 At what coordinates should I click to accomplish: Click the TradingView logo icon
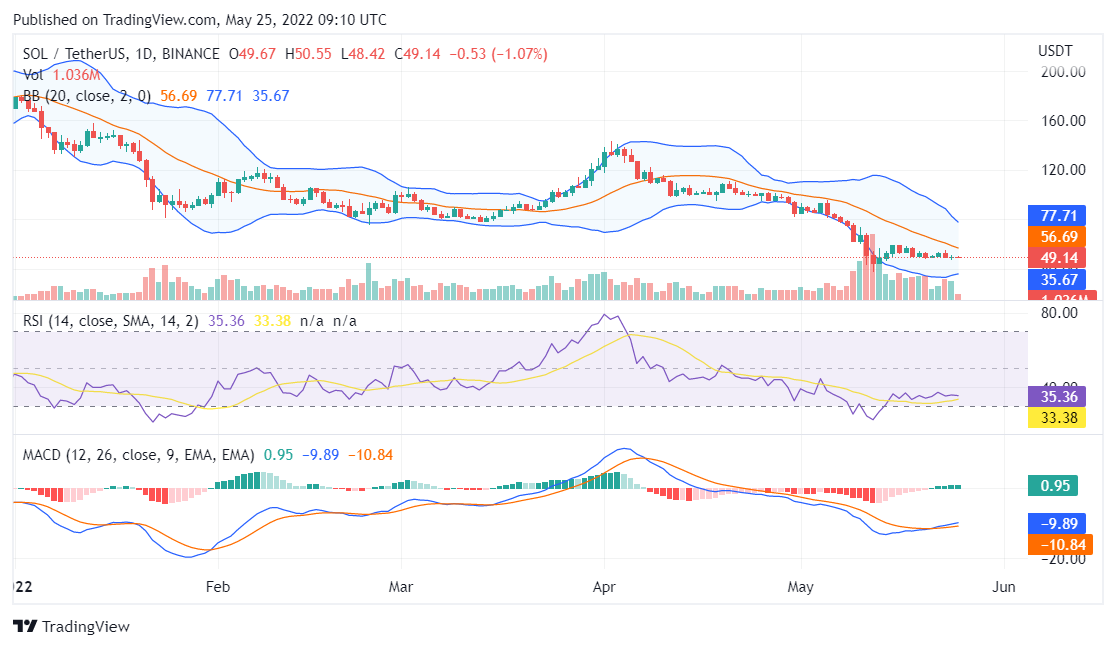[x=25, y=626]
